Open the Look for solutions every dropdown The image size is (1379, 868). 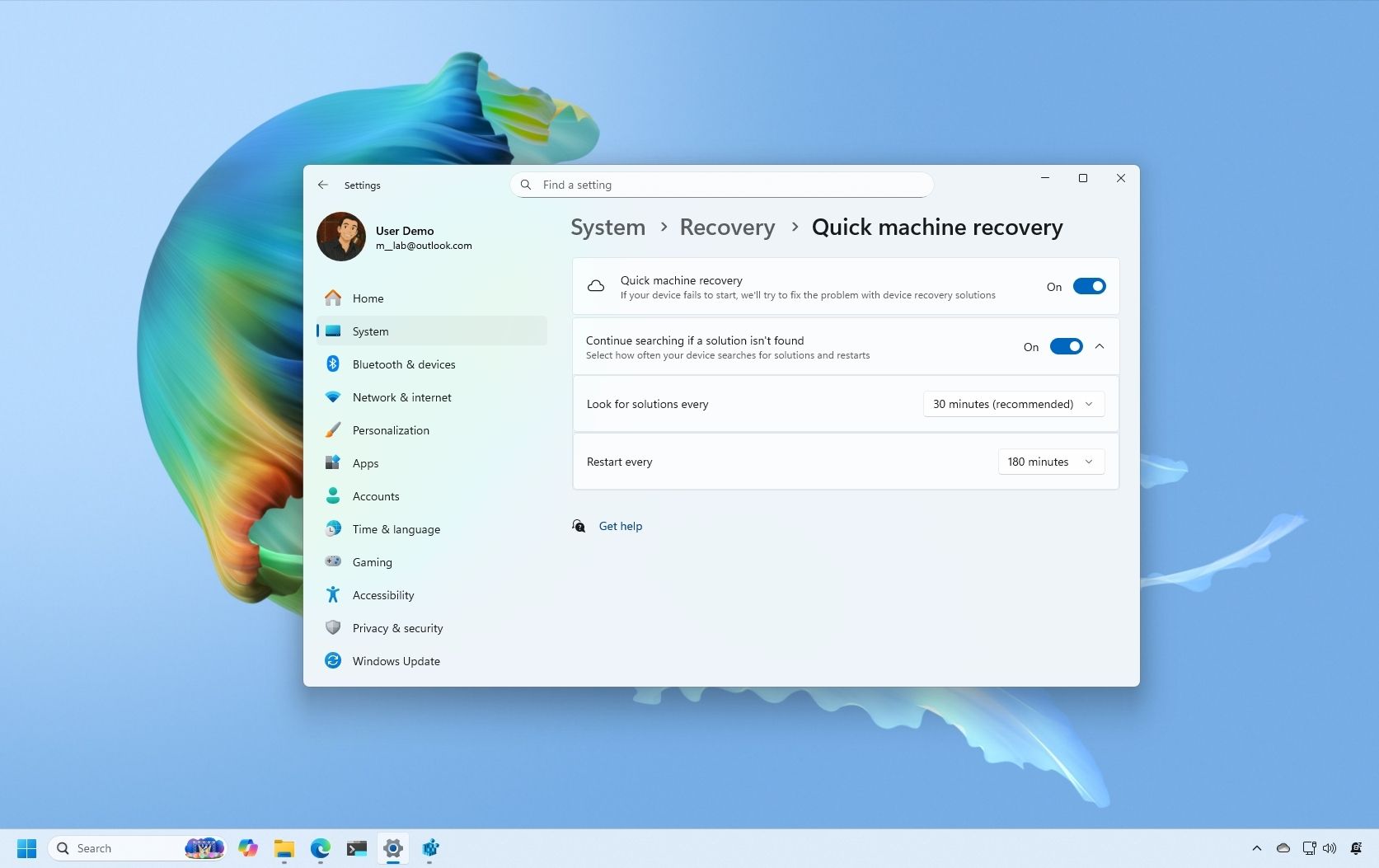click(x=1013, y=404)
